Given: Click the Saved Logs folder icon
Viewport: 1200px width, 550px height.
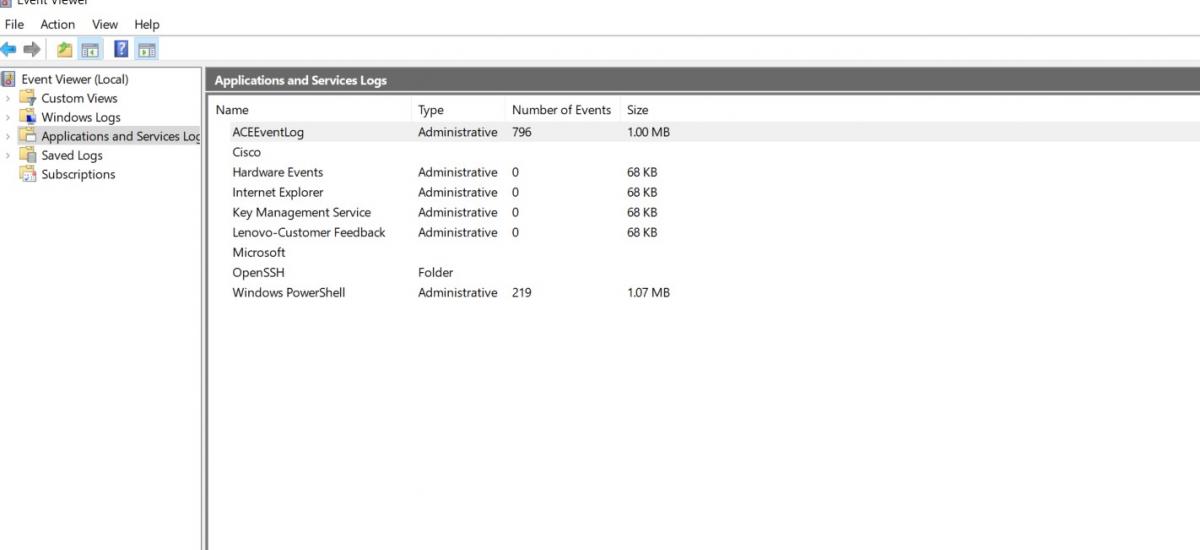Looking at the screenshot, I should point(28,155).
